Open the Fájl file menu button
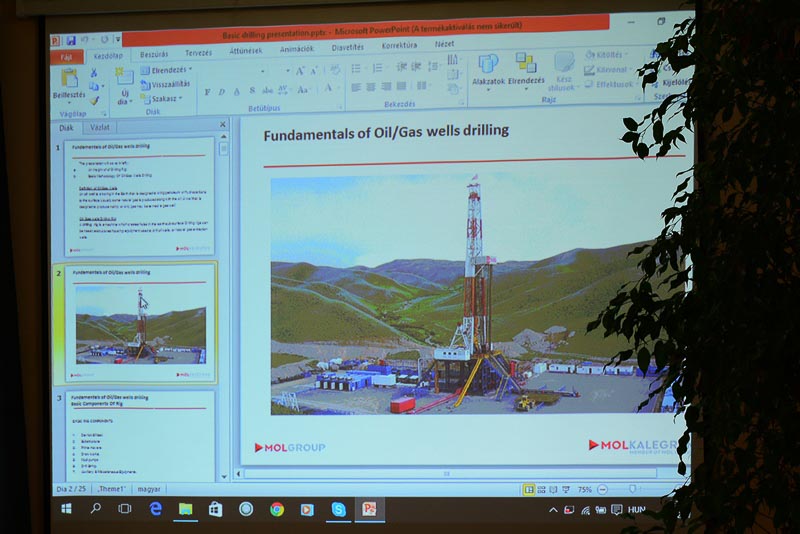The height and width of the screenshot is (534, 800). pos(66,57)
